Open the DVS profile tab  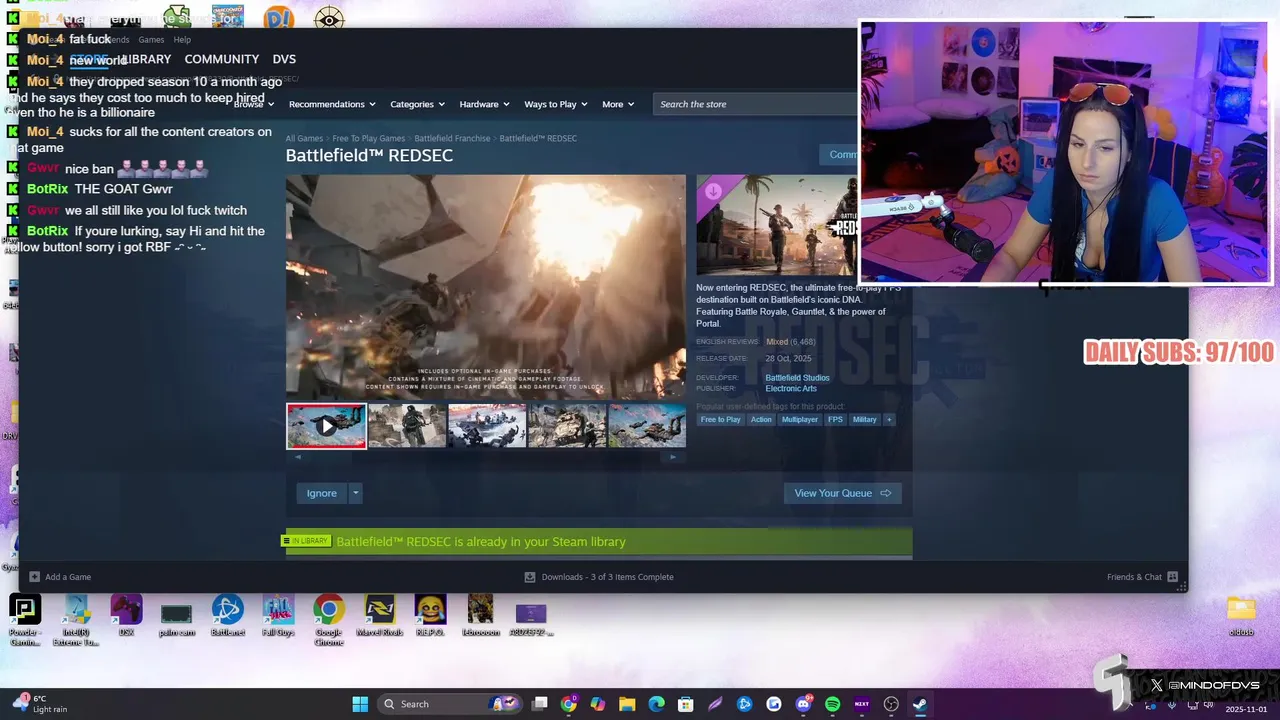click(x=284, y=59)
